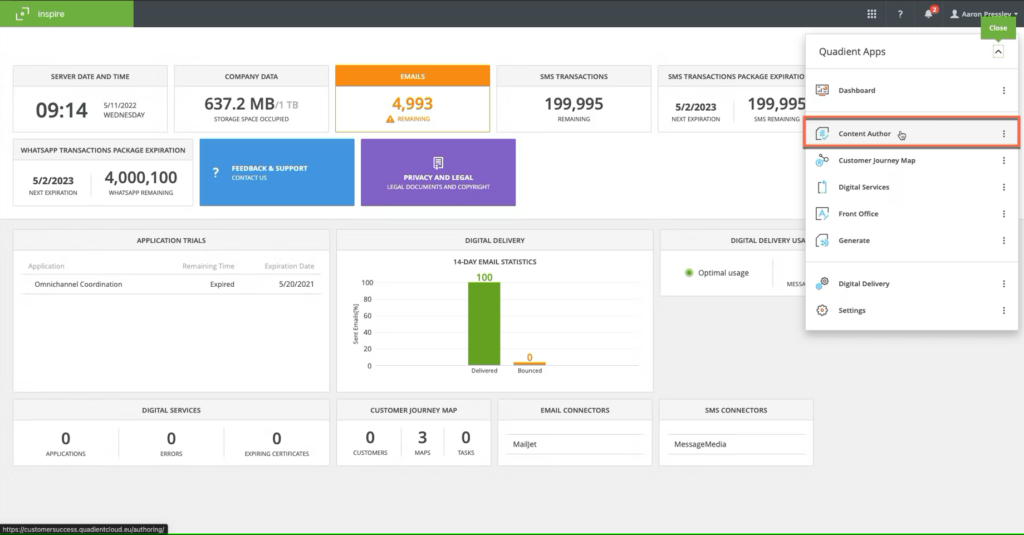Open more options for Front Office
Viewport: 1024px width, 535px height.
point(1004,214)
